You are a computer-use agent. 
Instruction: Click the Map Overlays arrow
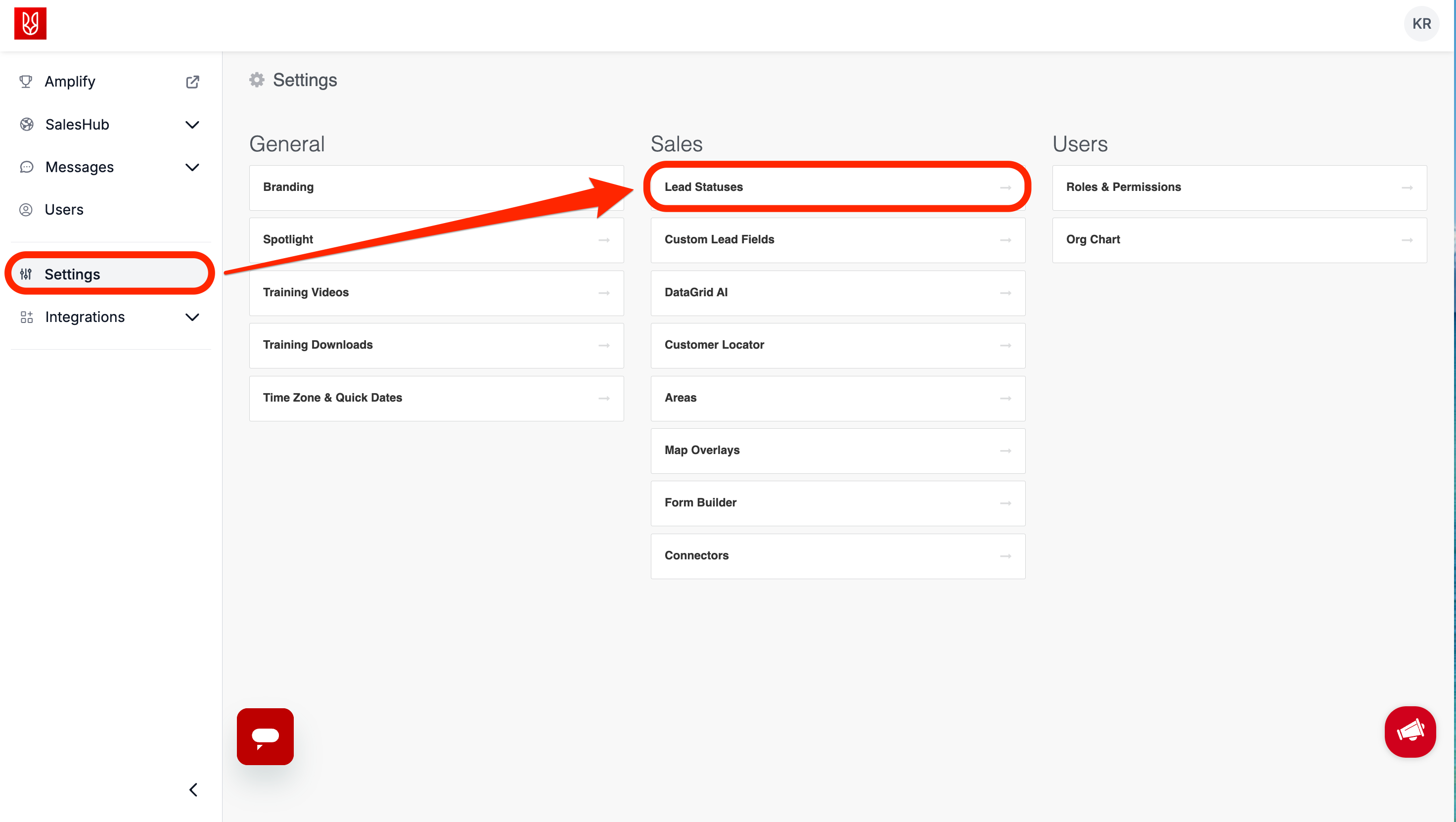(1005, 451)
